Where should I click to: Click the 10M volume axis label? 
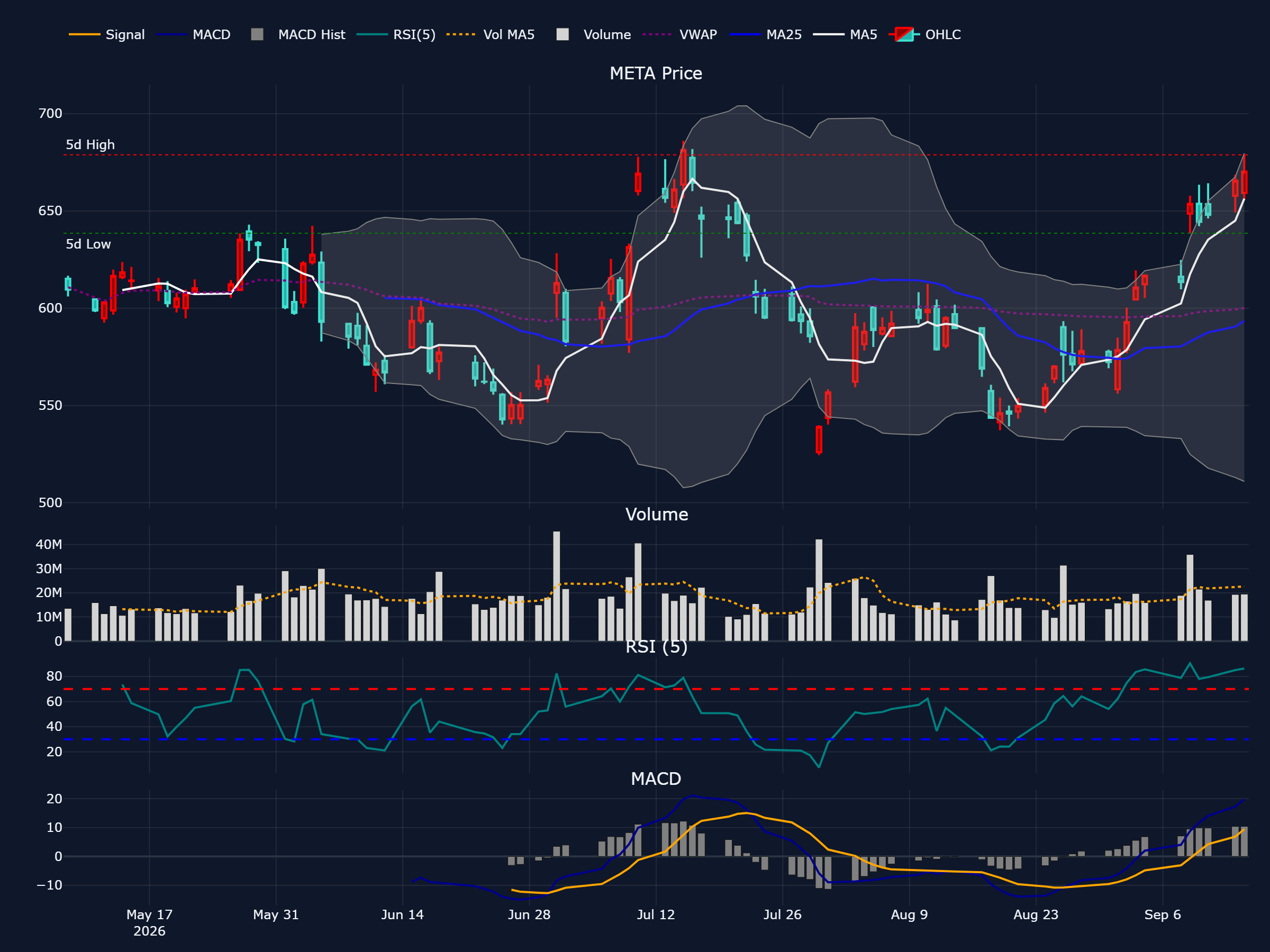49,617
